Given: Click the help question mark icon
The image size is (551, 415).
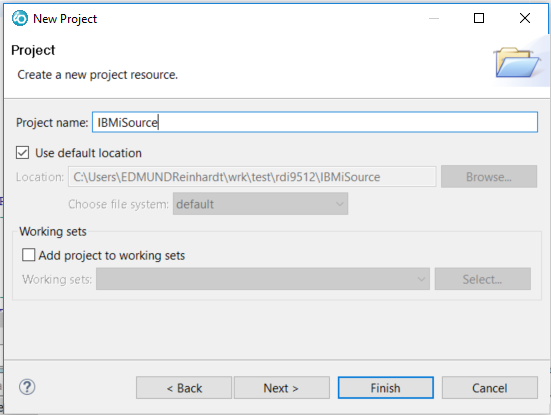Looking at the screenshot, I should tap(27, 387).
